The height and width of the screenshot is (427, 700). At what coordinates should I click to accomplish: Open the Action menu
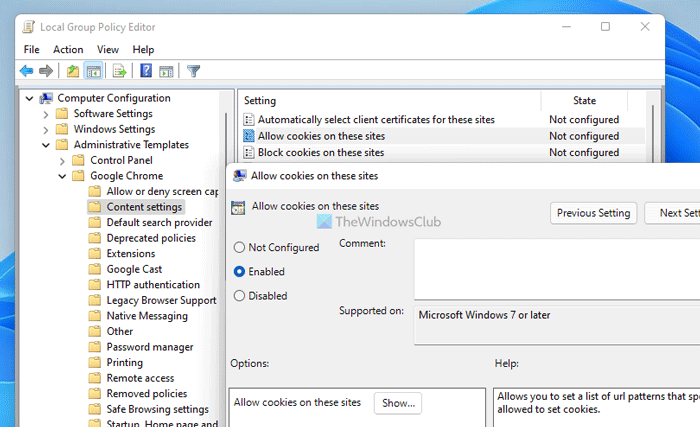(68, 50)
